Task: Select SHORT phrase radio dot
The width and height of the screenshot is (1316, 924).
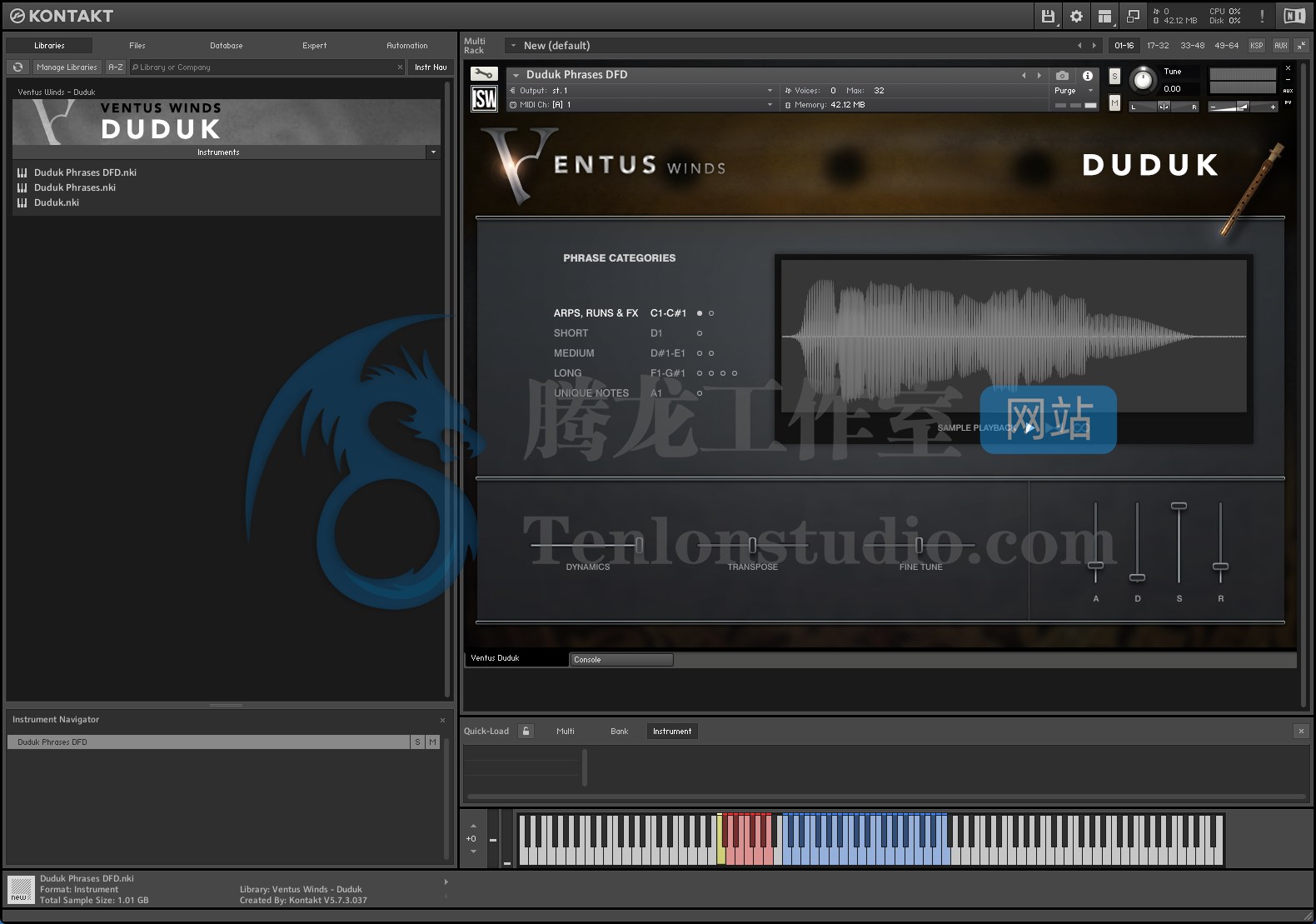Action: click(700, 333)
